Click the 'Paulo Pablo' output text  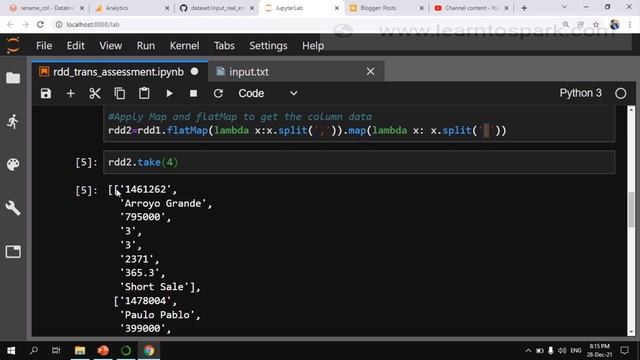[x=158, y=315]
